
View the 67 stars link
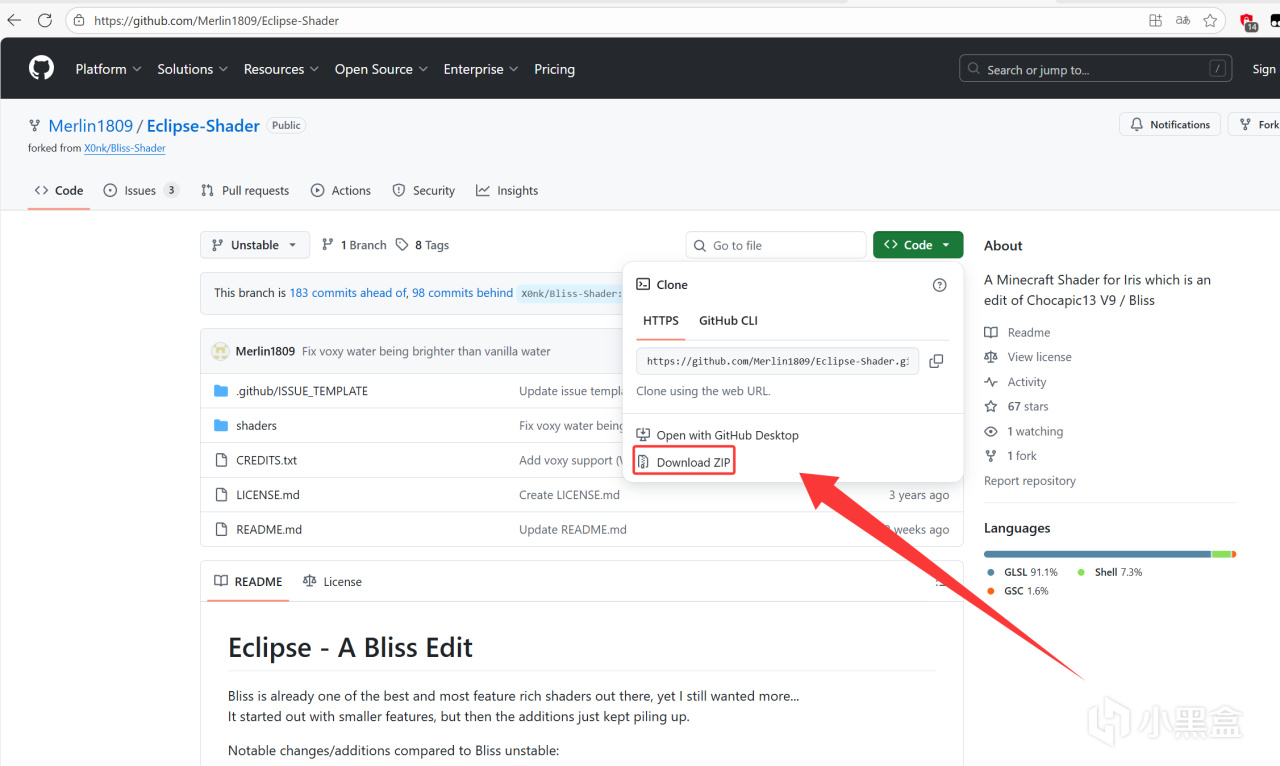pos(1017,407)
